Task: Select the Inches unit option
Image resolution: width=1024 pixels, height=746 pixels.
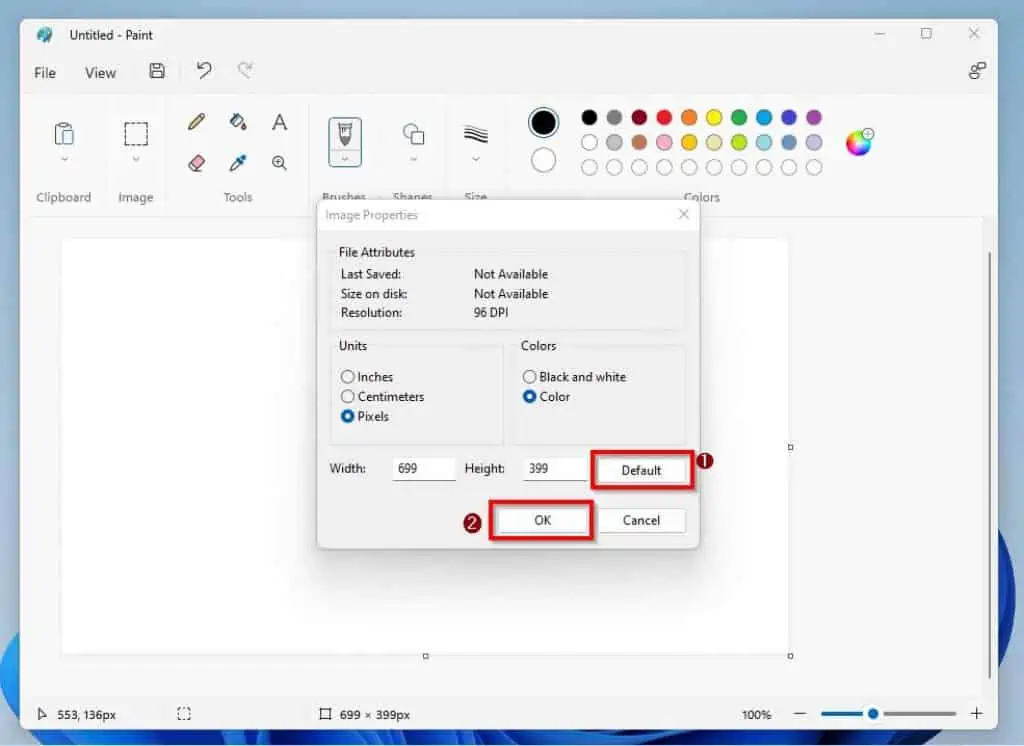Action: click(347, 376)
